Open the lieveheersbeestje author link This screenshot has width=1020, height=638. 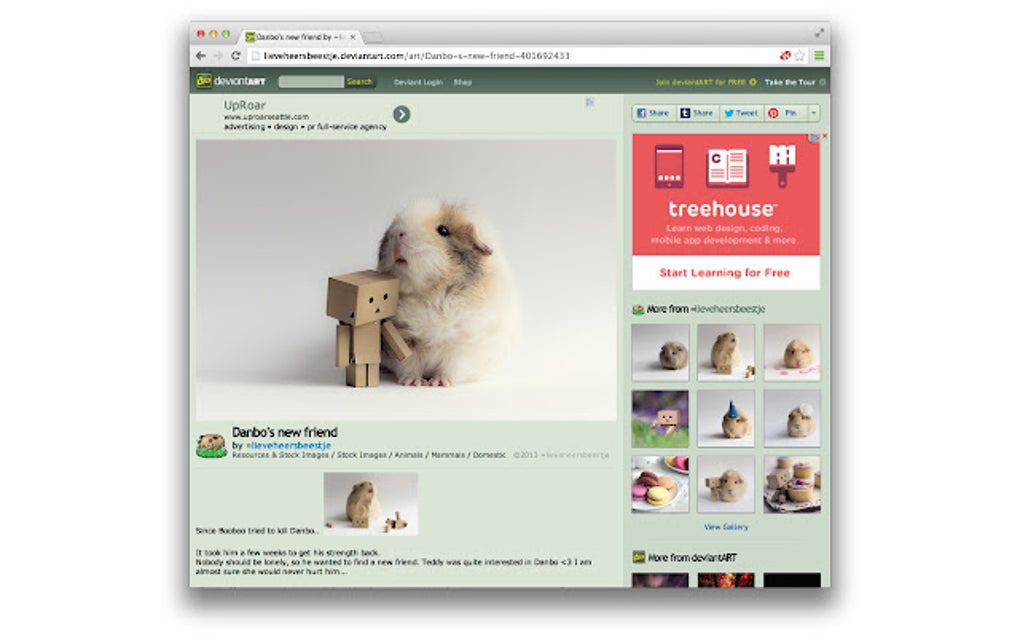pos(289,445)
